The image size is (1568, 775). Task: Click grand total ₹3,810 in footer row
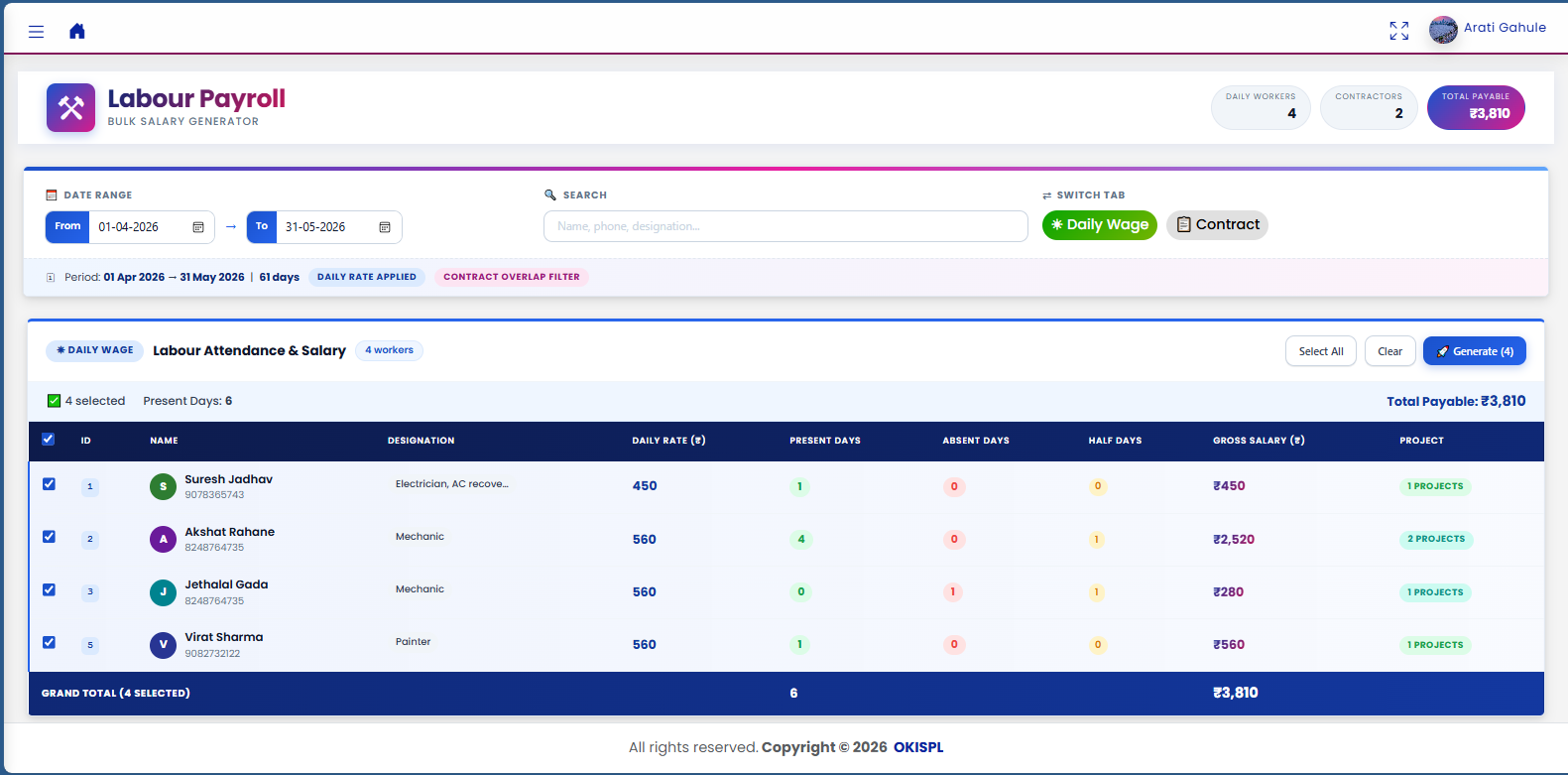pyautogui.click(x=1235, y=693)
